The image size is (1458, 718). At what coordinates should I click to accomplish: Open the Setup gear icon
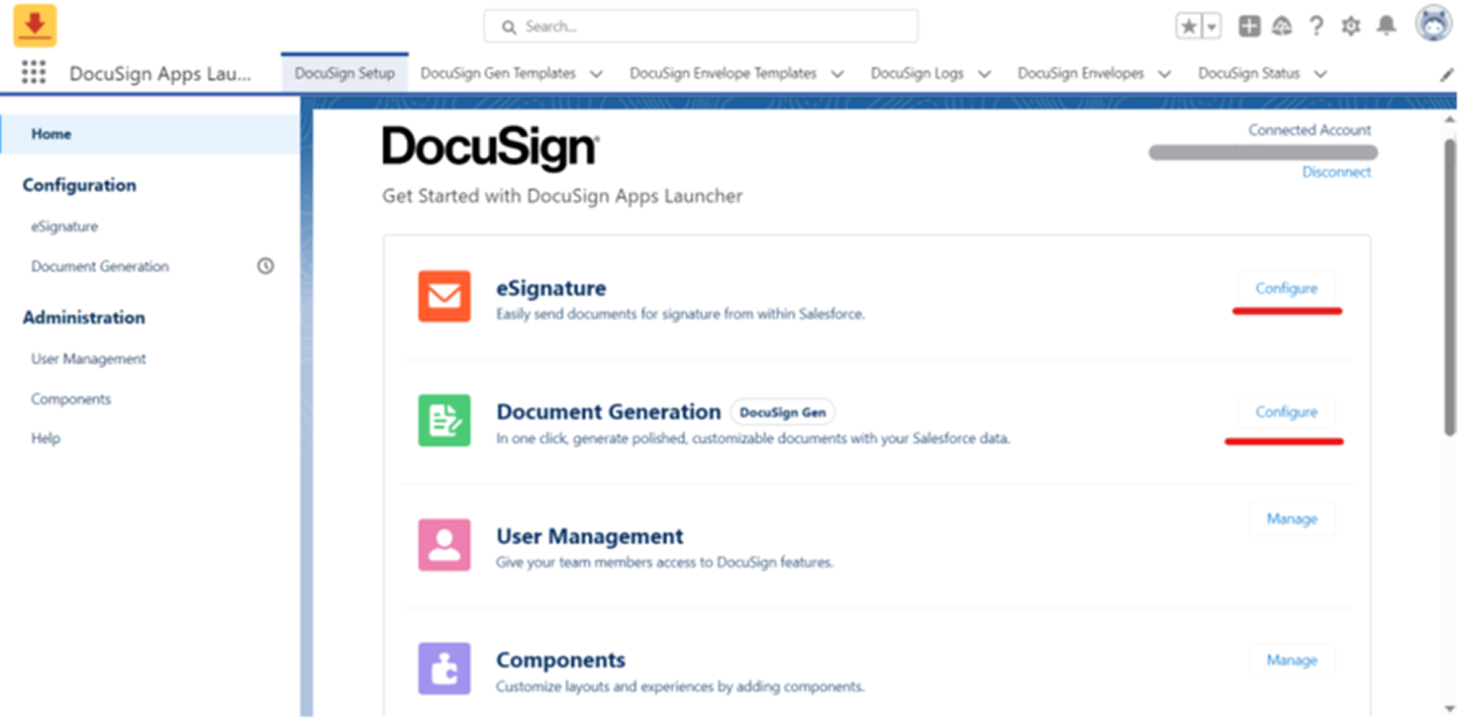tap(1351, 27)
